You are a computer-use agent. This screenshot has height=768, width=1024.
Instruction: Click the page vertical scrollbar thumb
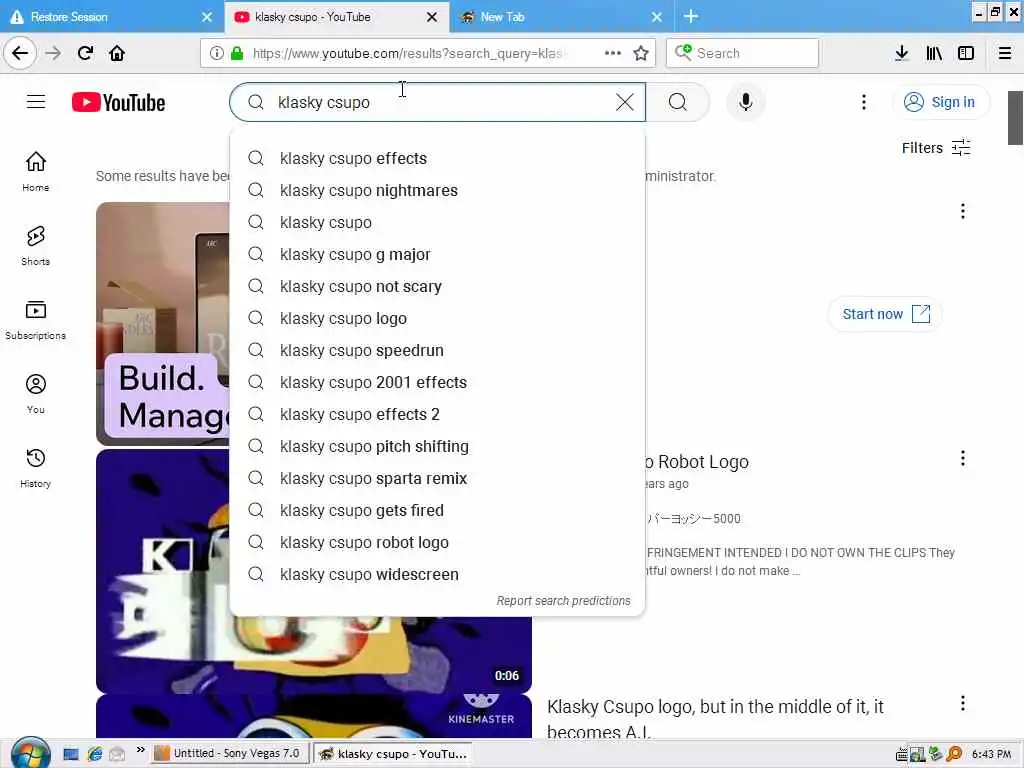pos(1016,118)
